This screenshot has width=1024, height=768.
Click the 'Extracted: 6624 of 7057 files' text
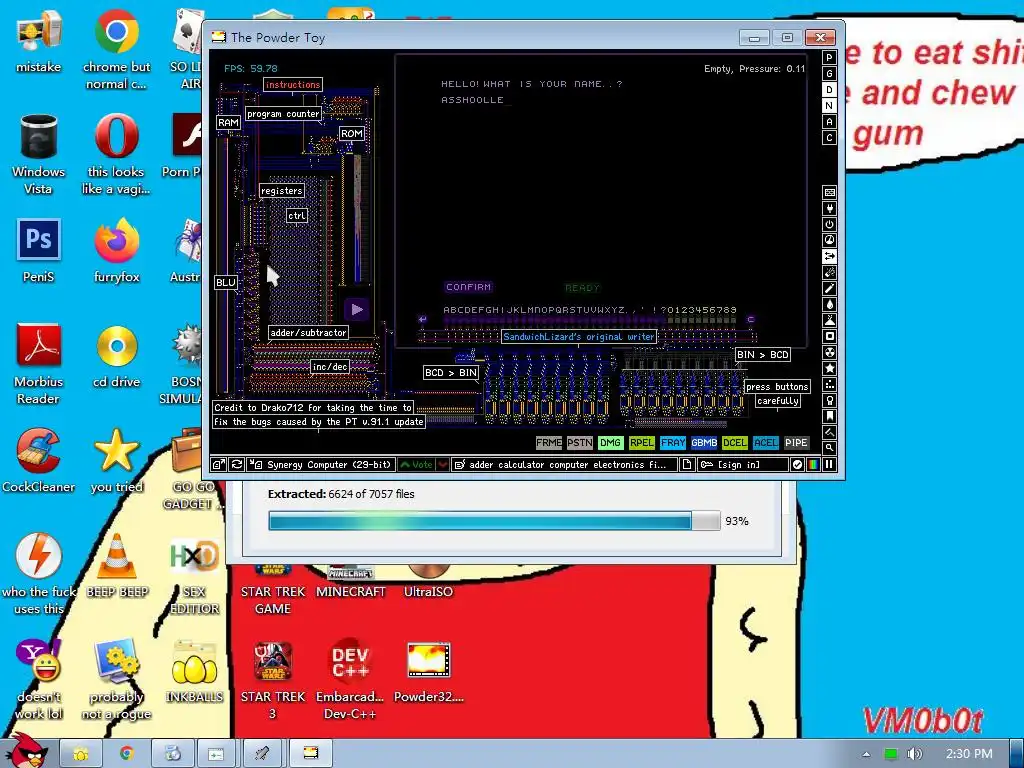341,494
